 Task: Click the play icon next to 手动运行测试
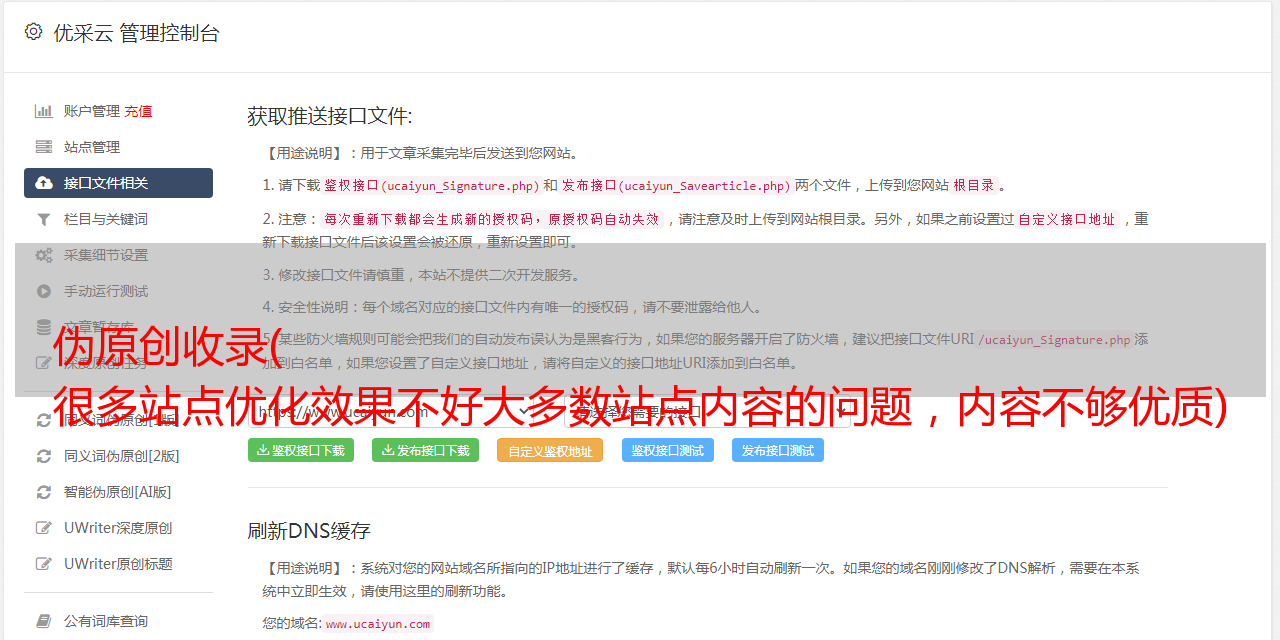pyautogui.click(x=43, y=291)
